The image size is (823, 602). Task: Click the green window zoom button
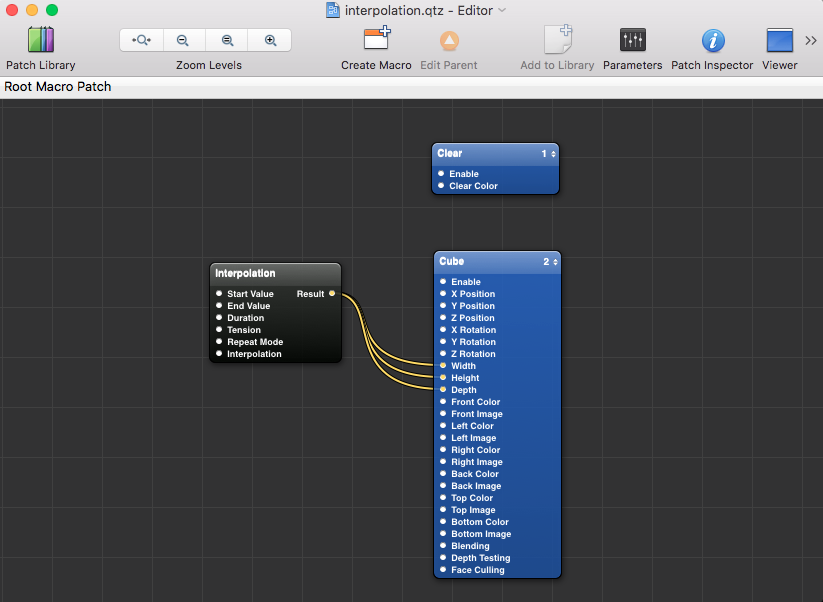(52, 10)
